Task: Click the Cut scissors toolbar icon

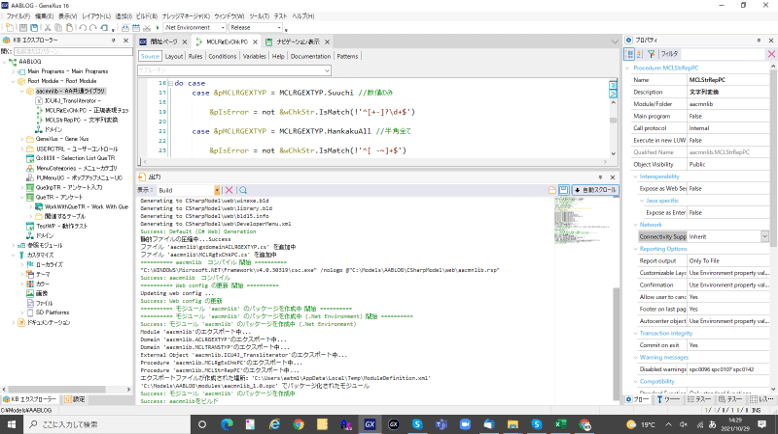Action: (48, 28)
